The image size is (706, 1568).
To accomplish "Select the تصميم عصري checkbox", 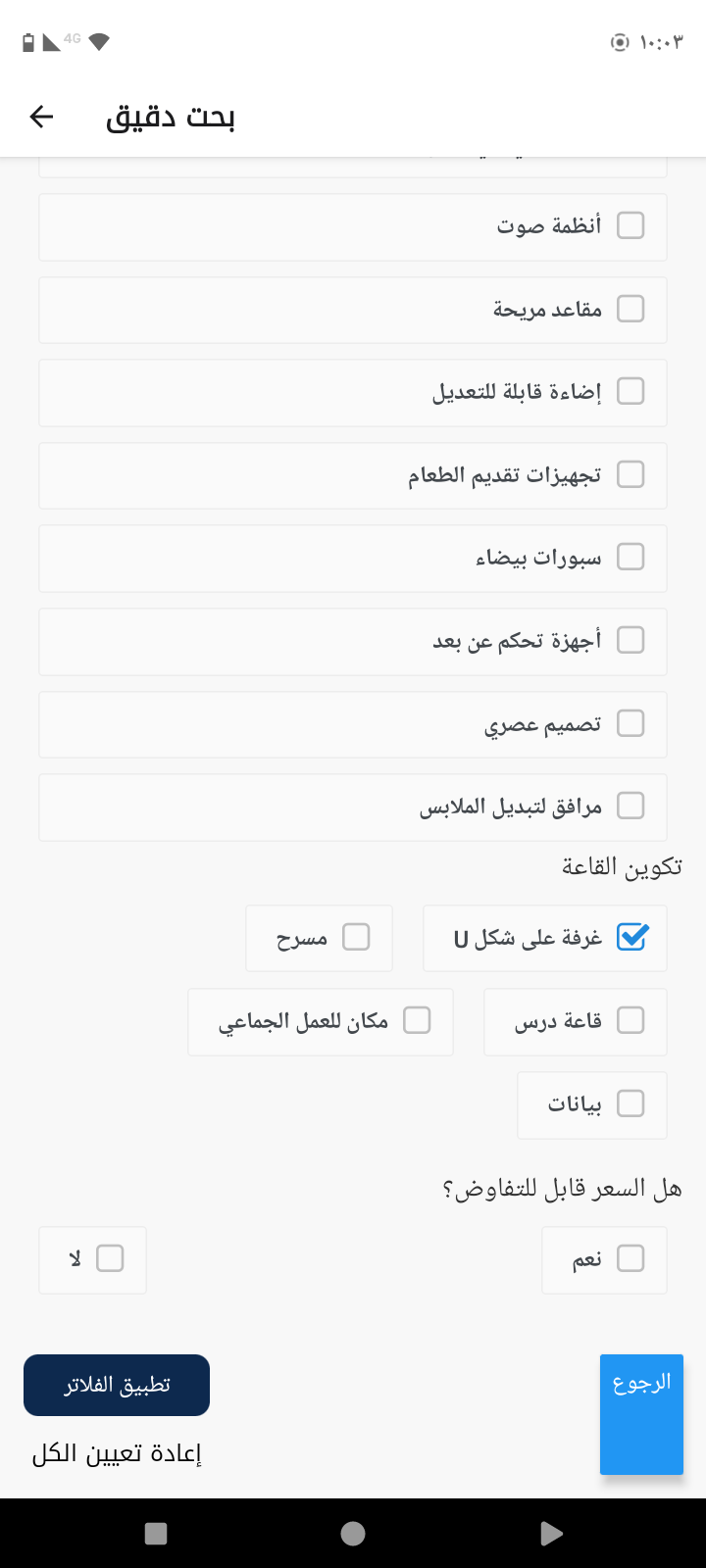I will [x=630, y=724].
